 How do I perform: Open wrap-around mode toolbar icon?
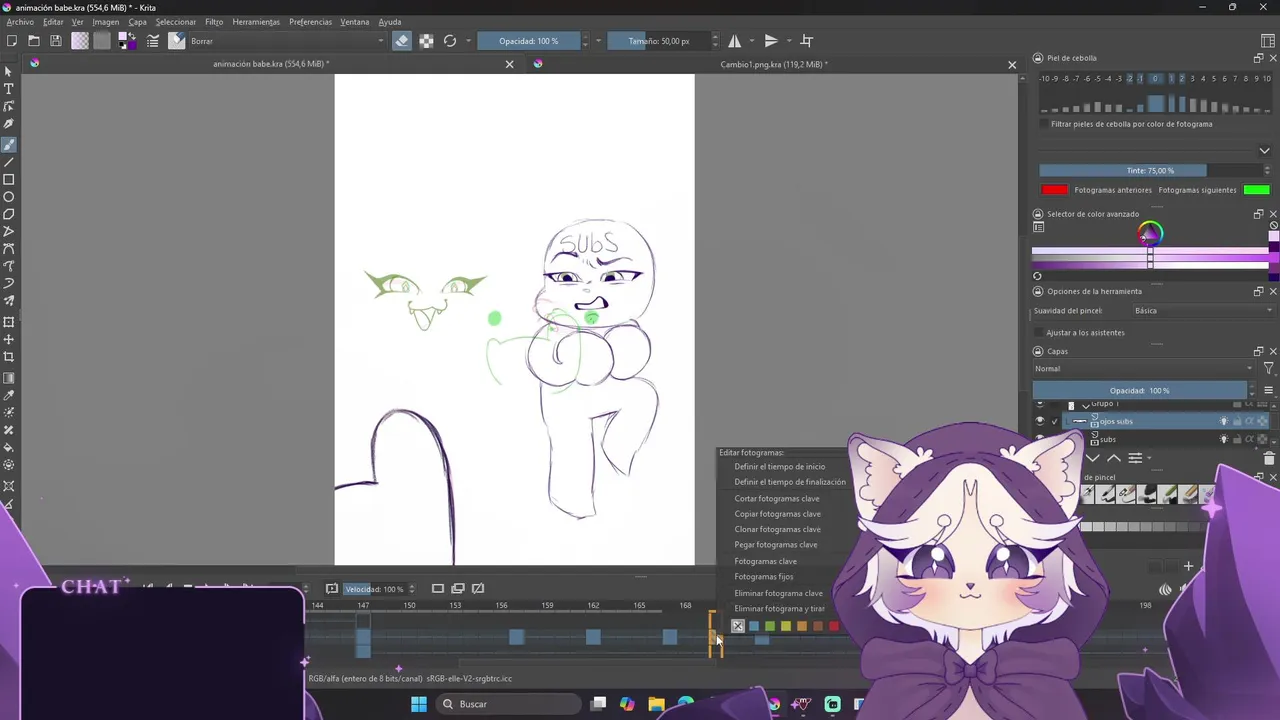[x=807, y=41]
